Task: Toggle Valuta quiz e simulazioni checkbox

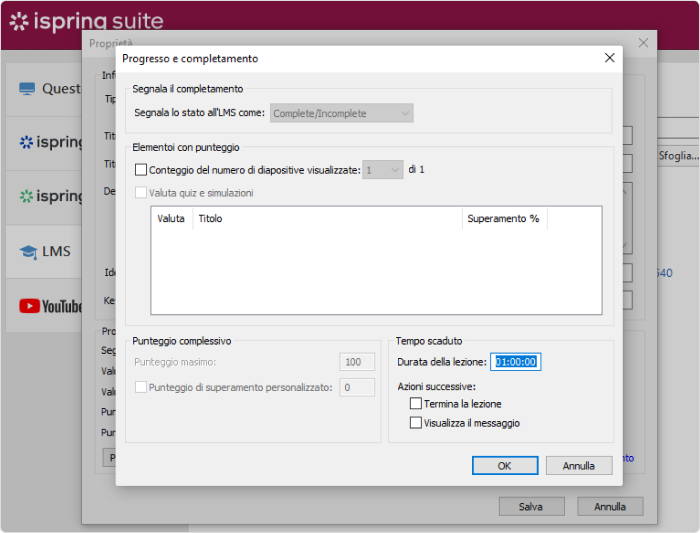Action: point(141,192)
